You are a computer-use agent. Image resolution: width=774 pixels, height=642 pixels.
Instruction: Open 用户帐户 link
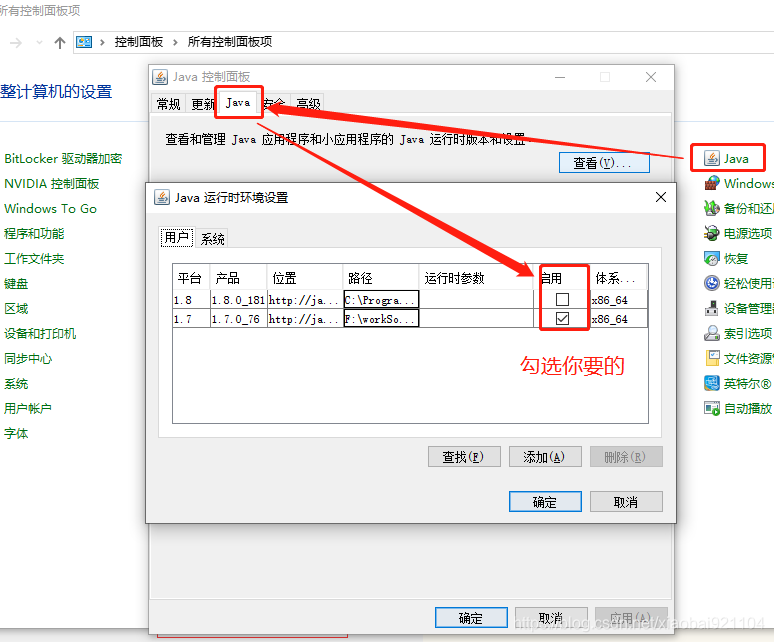pyautogui.click(x=28, y=409)
